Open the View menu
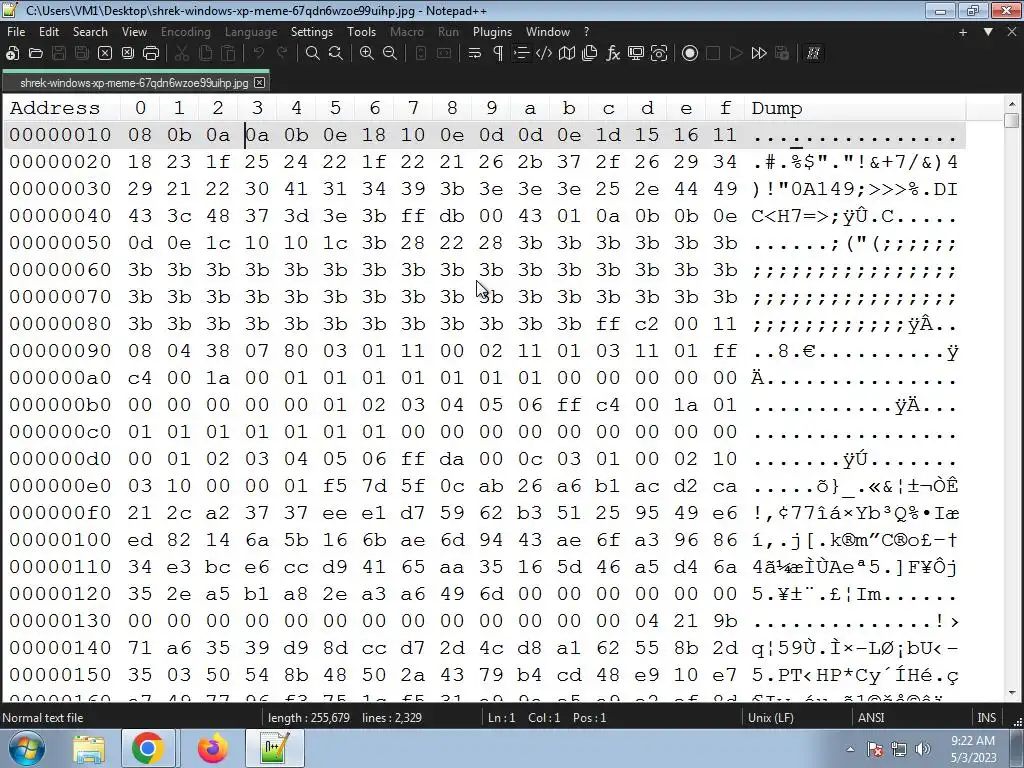Image resolution: width=1024 pixels, height=768 pixels. click(x=135, y=31)
